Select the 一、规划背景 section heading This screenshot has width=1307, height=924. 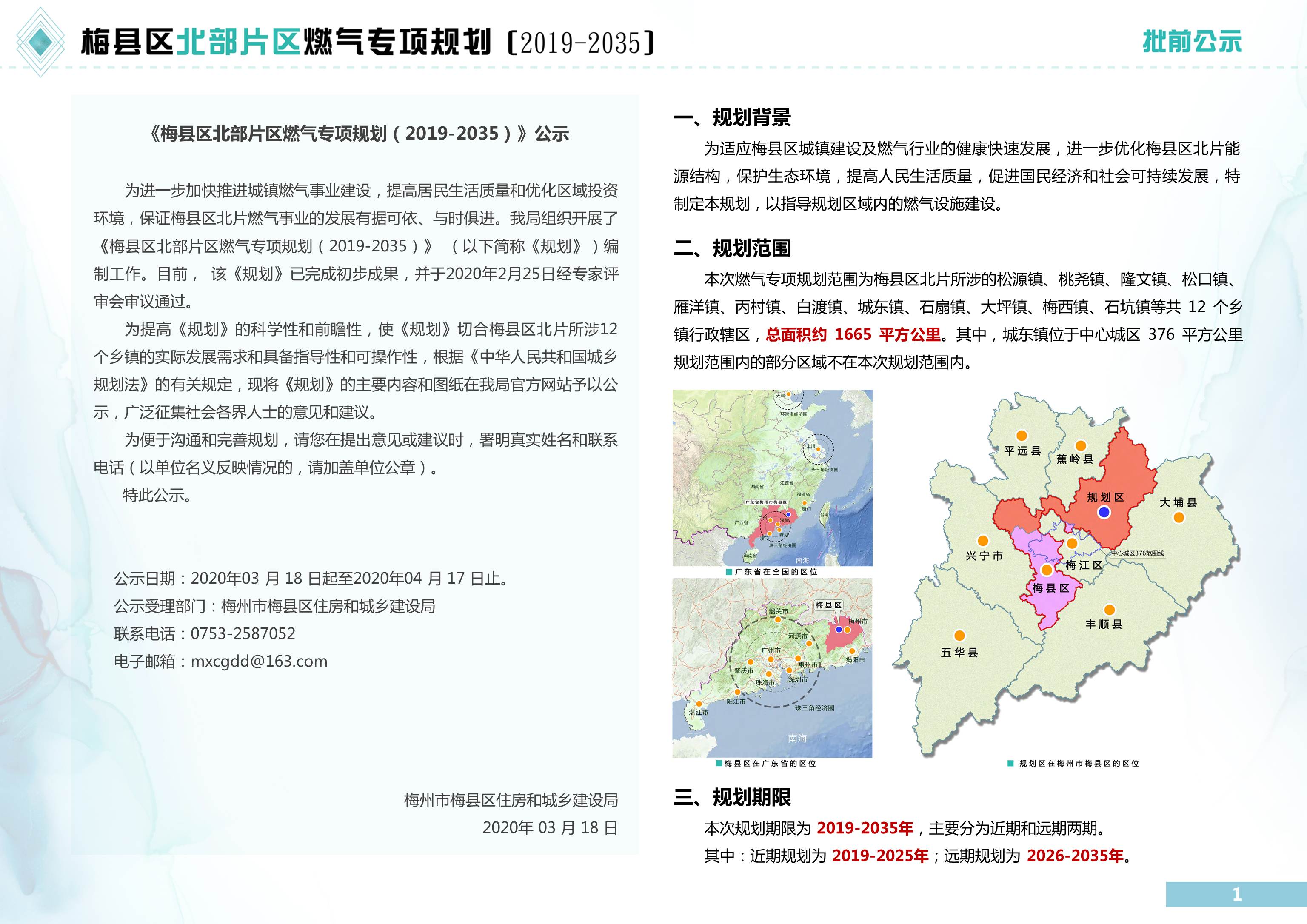732,118
